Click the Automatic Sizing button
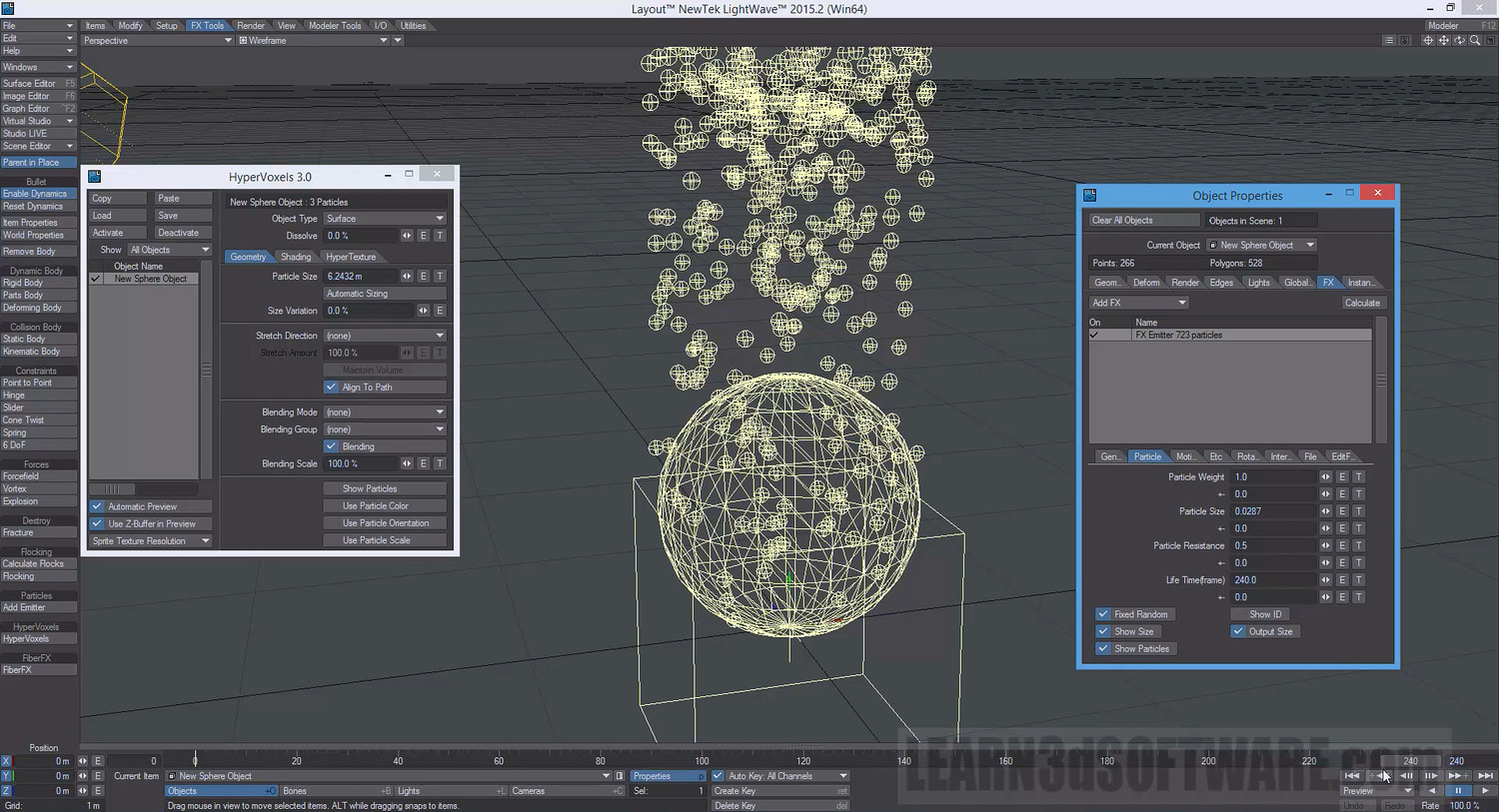This screenshot has width=1499, height=812. [x=385, y=294]
